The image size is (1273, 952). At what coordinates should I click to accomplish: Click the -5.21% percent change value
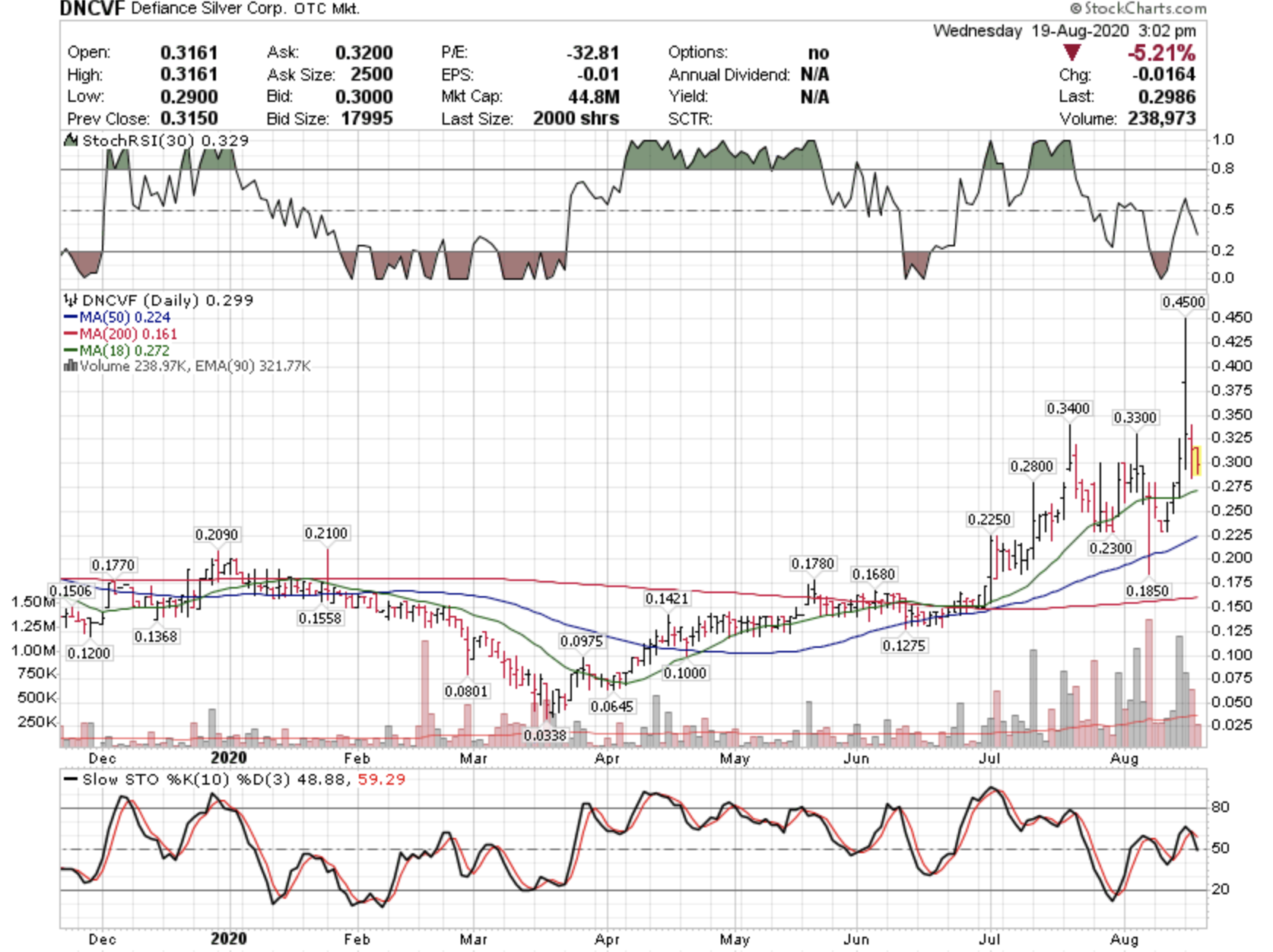click(x=1160, y=53)
